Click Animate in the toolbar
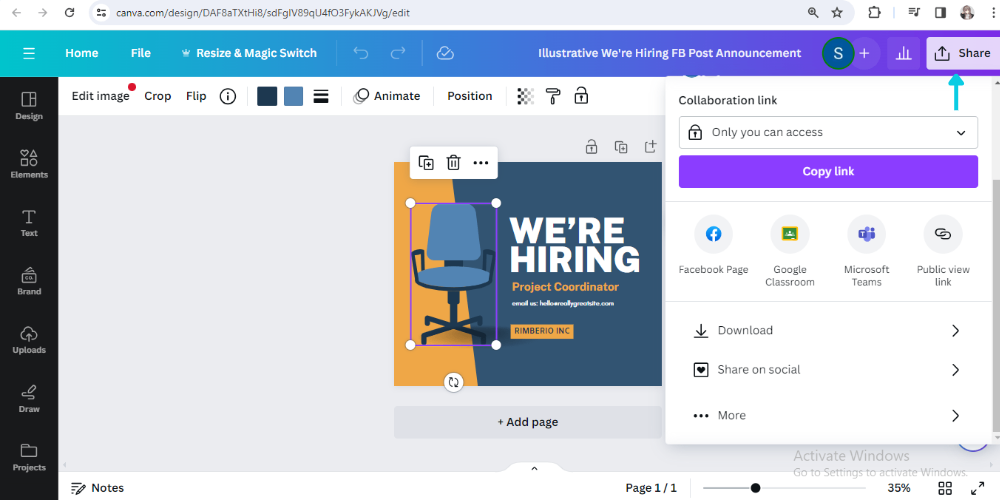 [386, 96]
